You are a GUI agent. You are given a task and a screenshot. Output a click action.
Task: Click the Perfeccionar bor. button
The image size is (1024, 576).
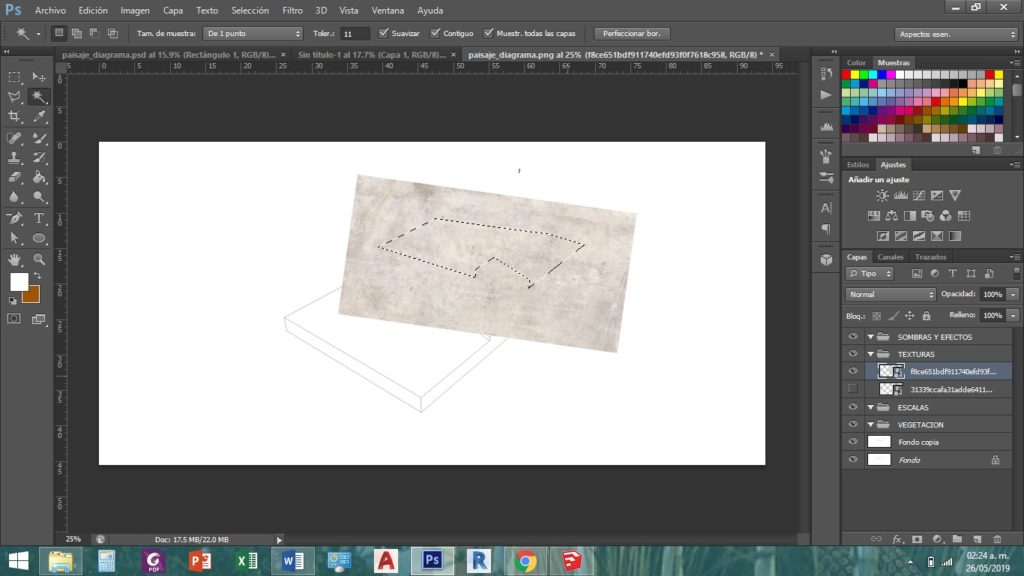631,33
